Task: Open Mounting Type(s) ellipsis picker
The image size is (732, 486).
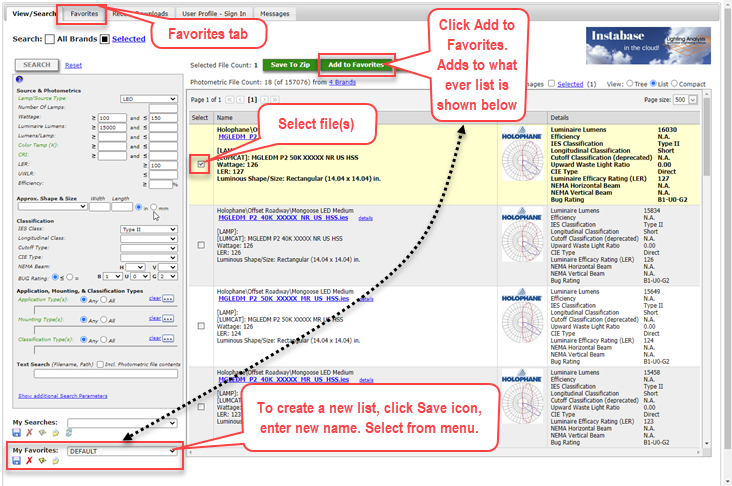Action: (x=168, y=318)
